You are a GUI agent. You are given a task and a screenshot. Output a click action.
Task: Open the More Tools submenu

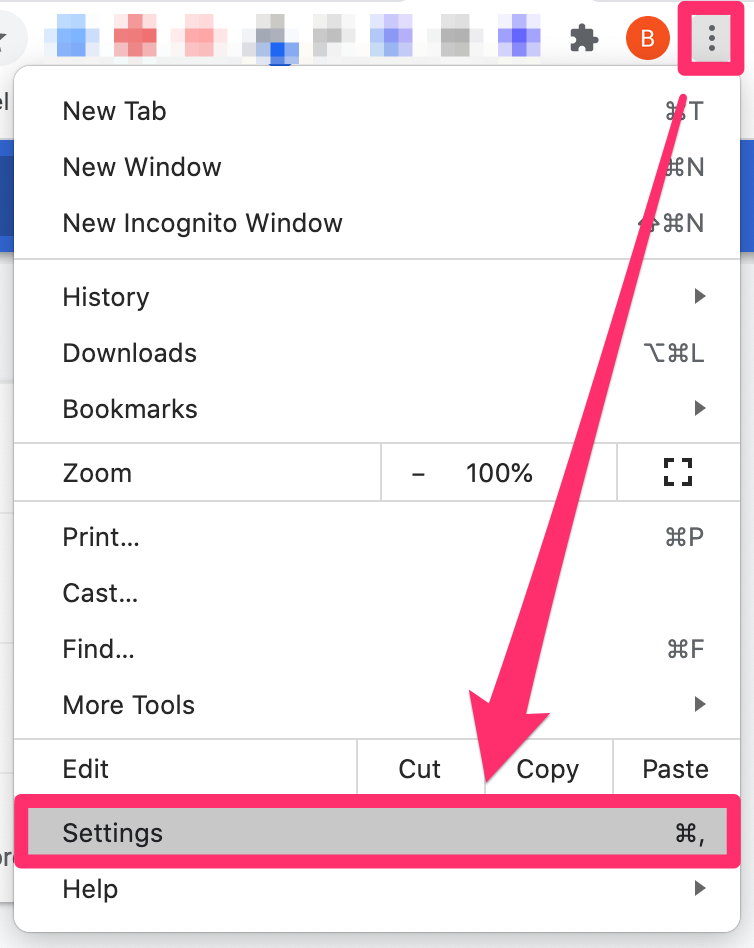pyautogui.click(x=128, y=705)
